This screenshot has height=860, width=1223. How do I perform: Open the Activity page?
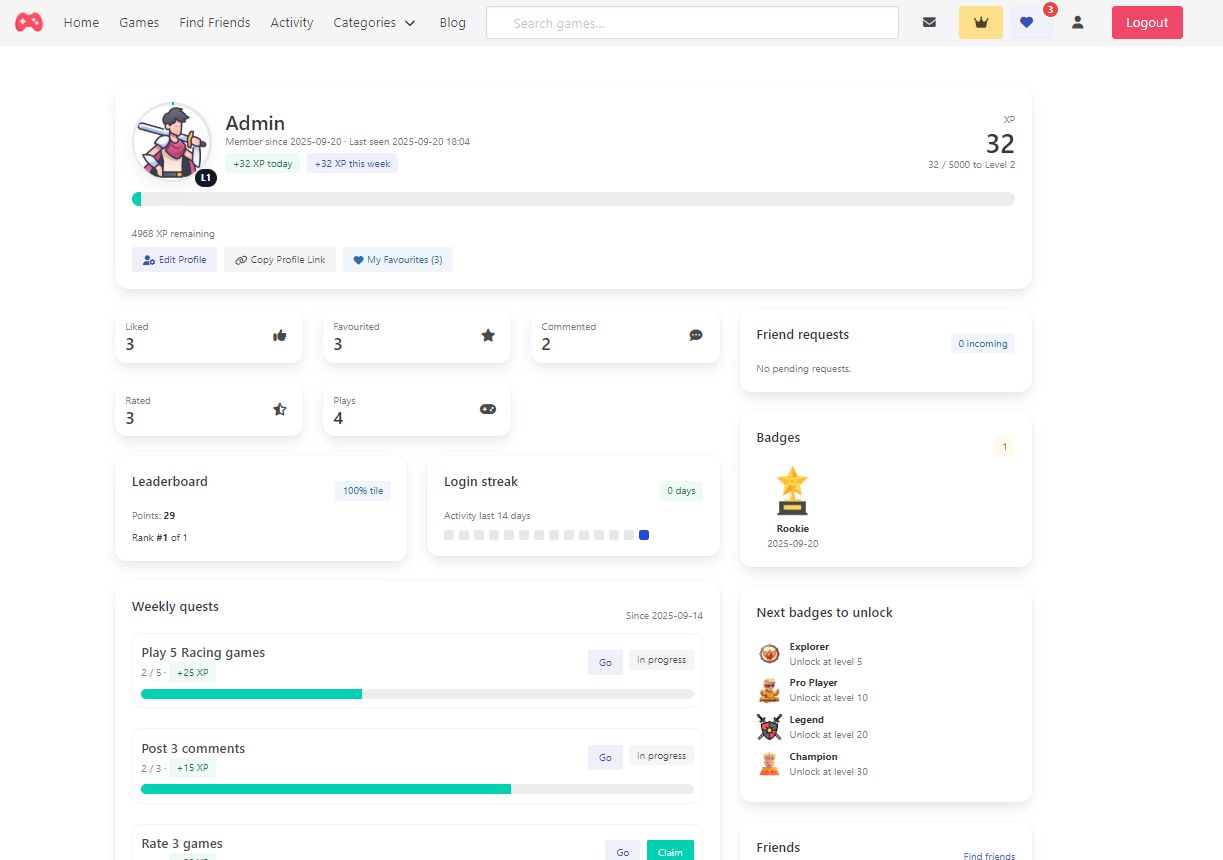pos(292,22)
